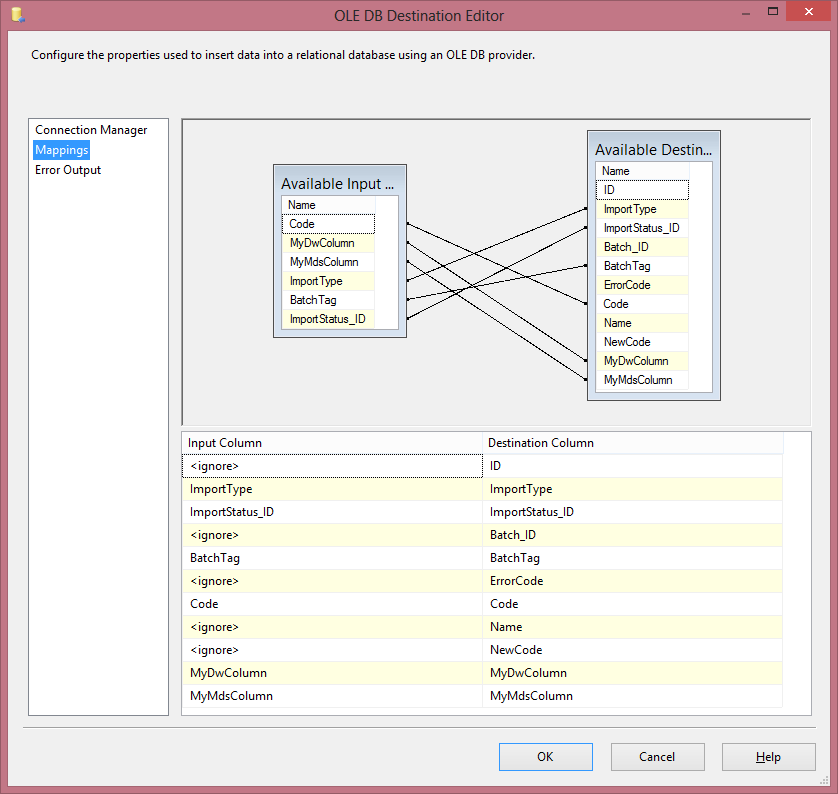The image size is (838, 794).
Task: Open the Connection Manager page
Action: (x=91, y=130)
